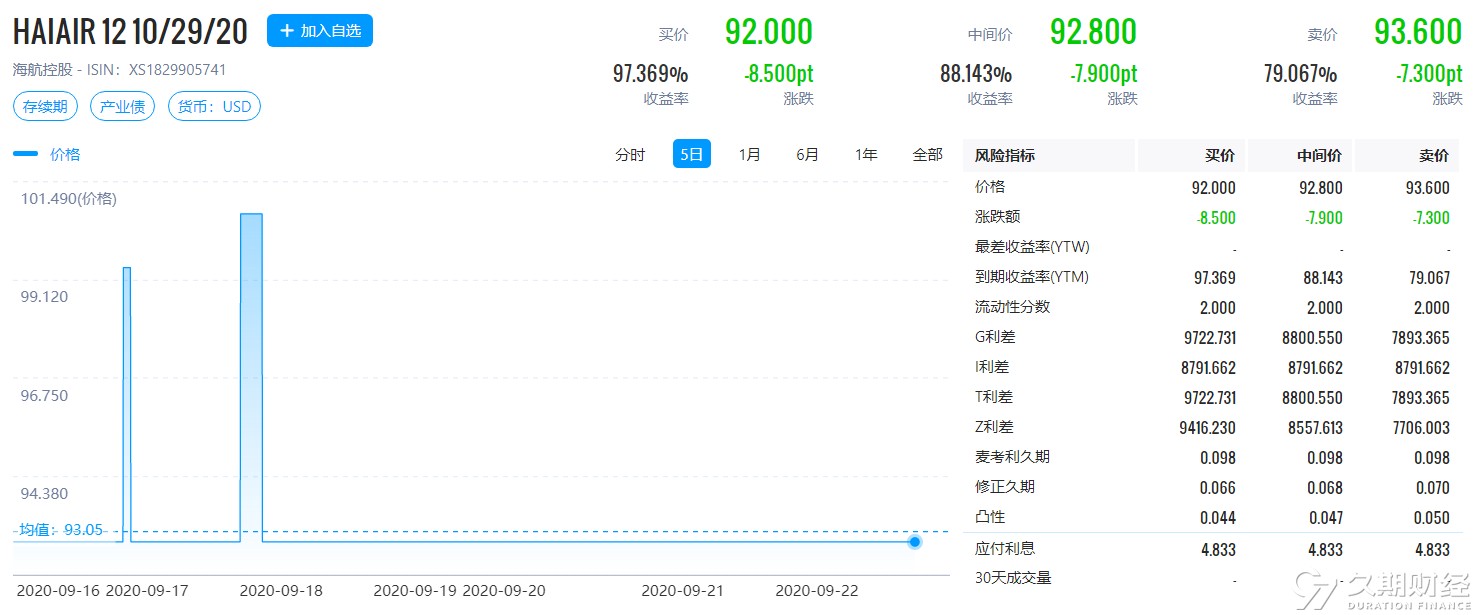Click the T利差 row label
Image resolution: width=1476 pixels, height=615 pixels.
tap(995, 397)
